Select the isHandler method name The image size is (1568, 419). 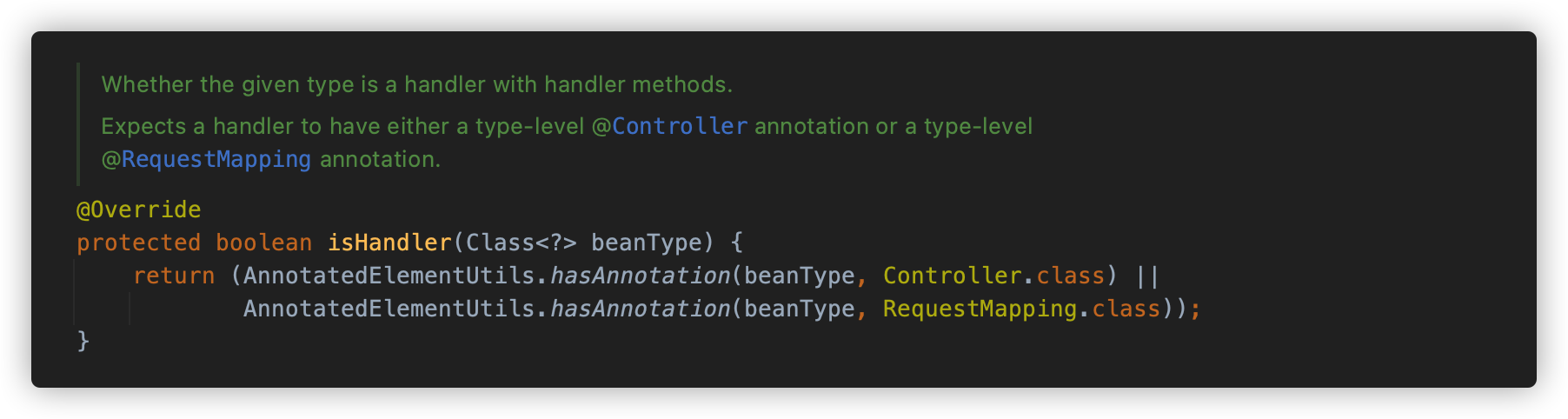(x=389, y=243)
